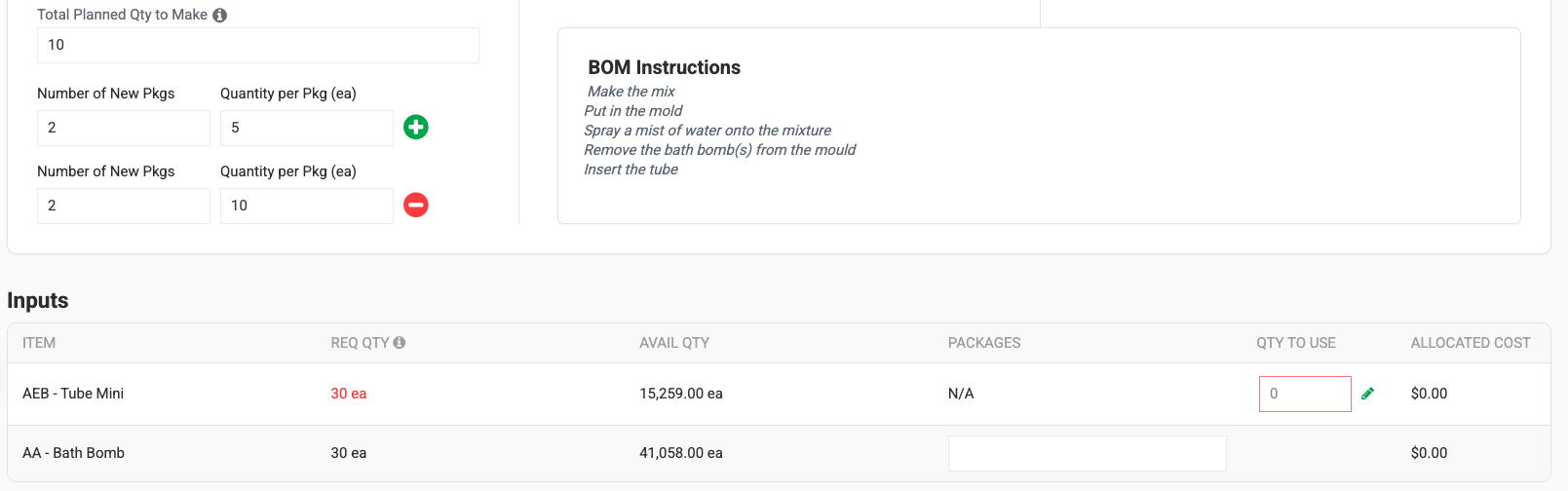The image size is (1568, 491).
Task: Click the ALLOCATED COST column header
Action: [x=1471, y=343]
